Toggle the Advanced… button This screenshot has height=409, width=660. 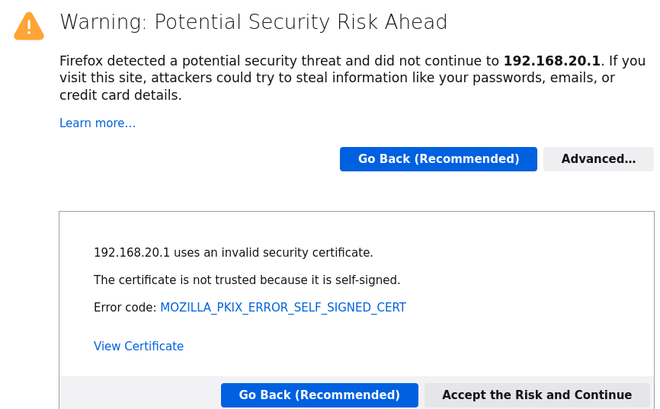(598, 159)
